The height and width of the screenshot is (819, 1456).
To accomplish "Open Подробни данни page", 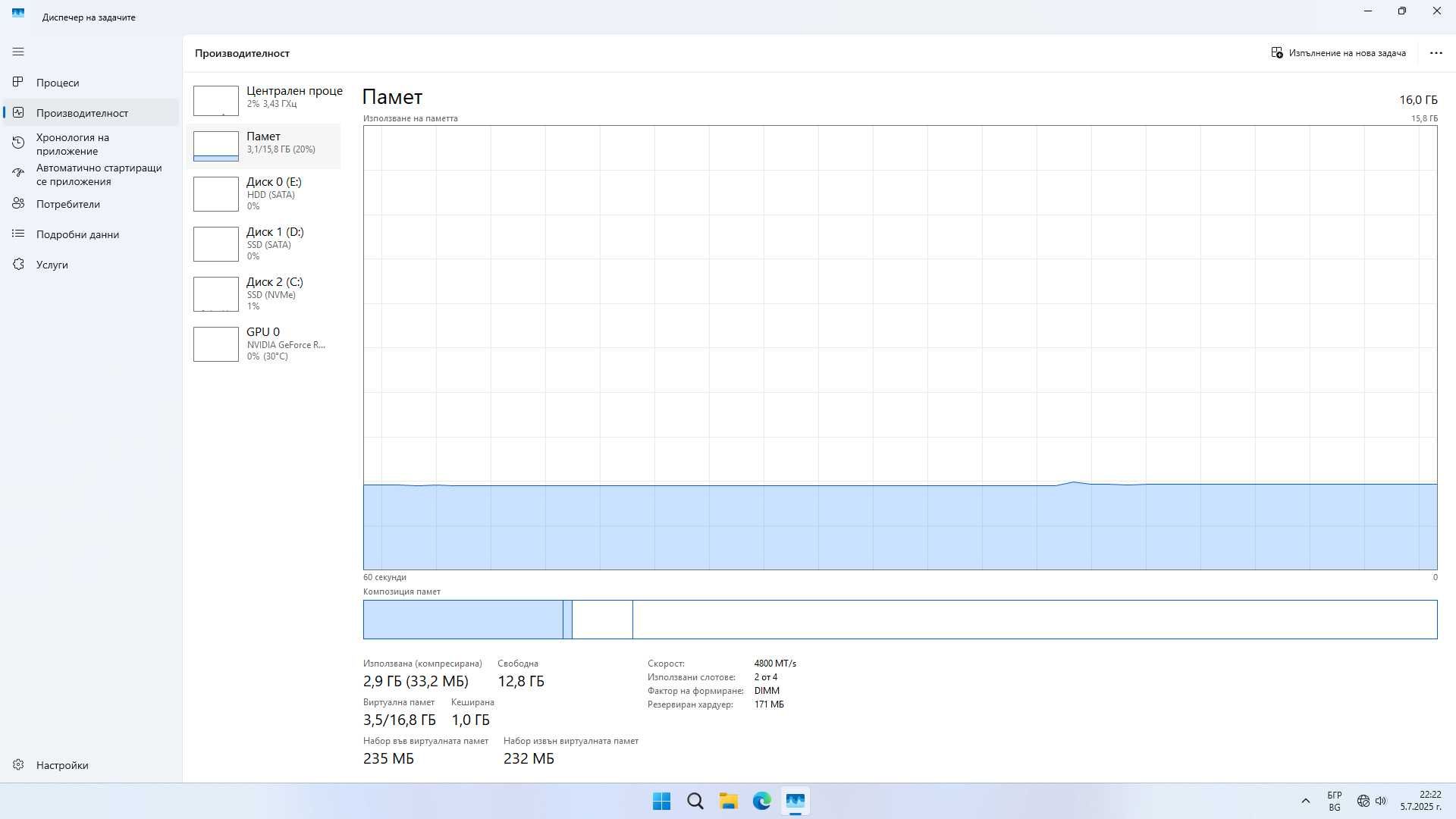I will [x=91, y=234].
